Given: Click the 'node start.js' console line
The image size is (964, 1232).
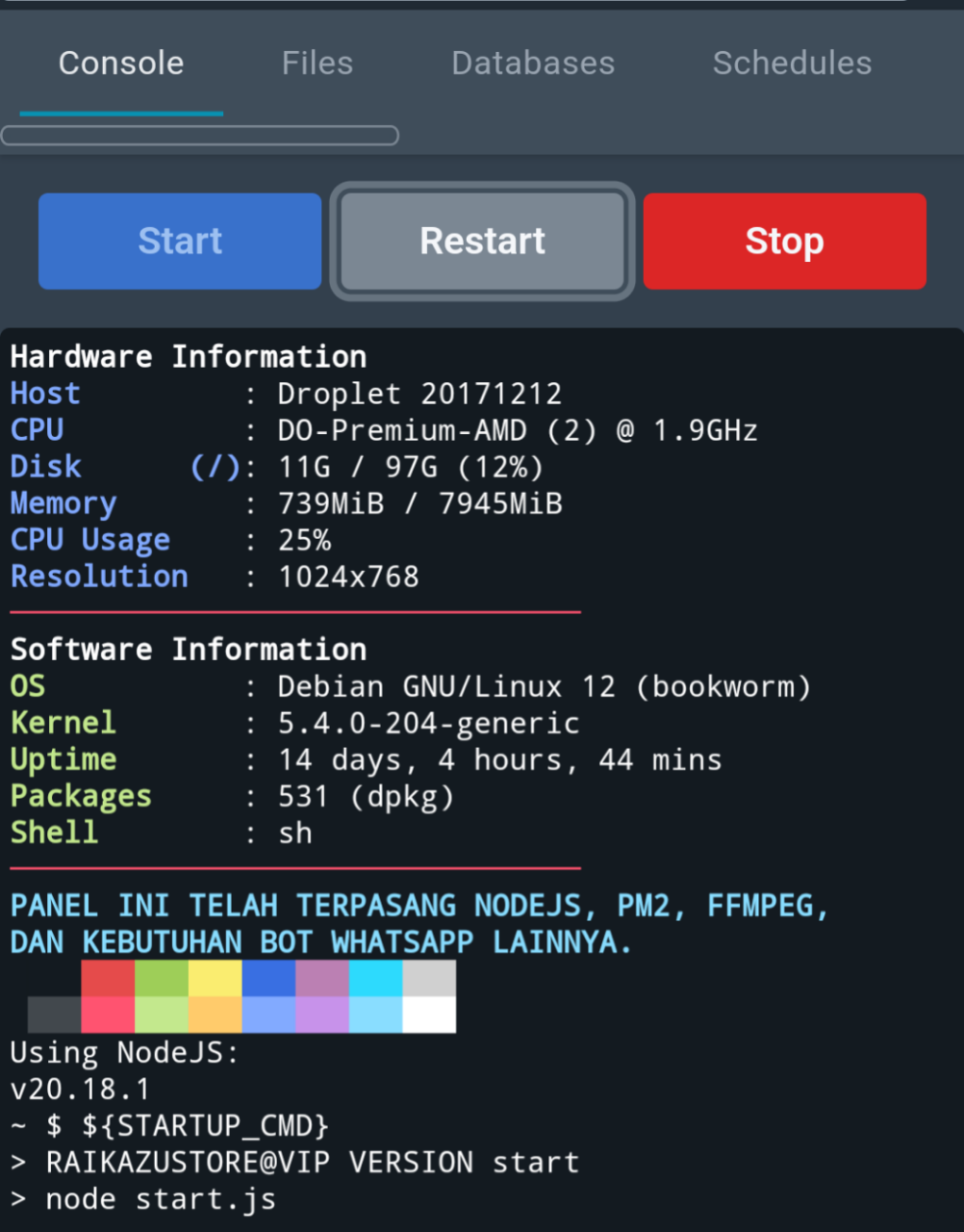Looking at the screenshot, I should pos(160,1199).
